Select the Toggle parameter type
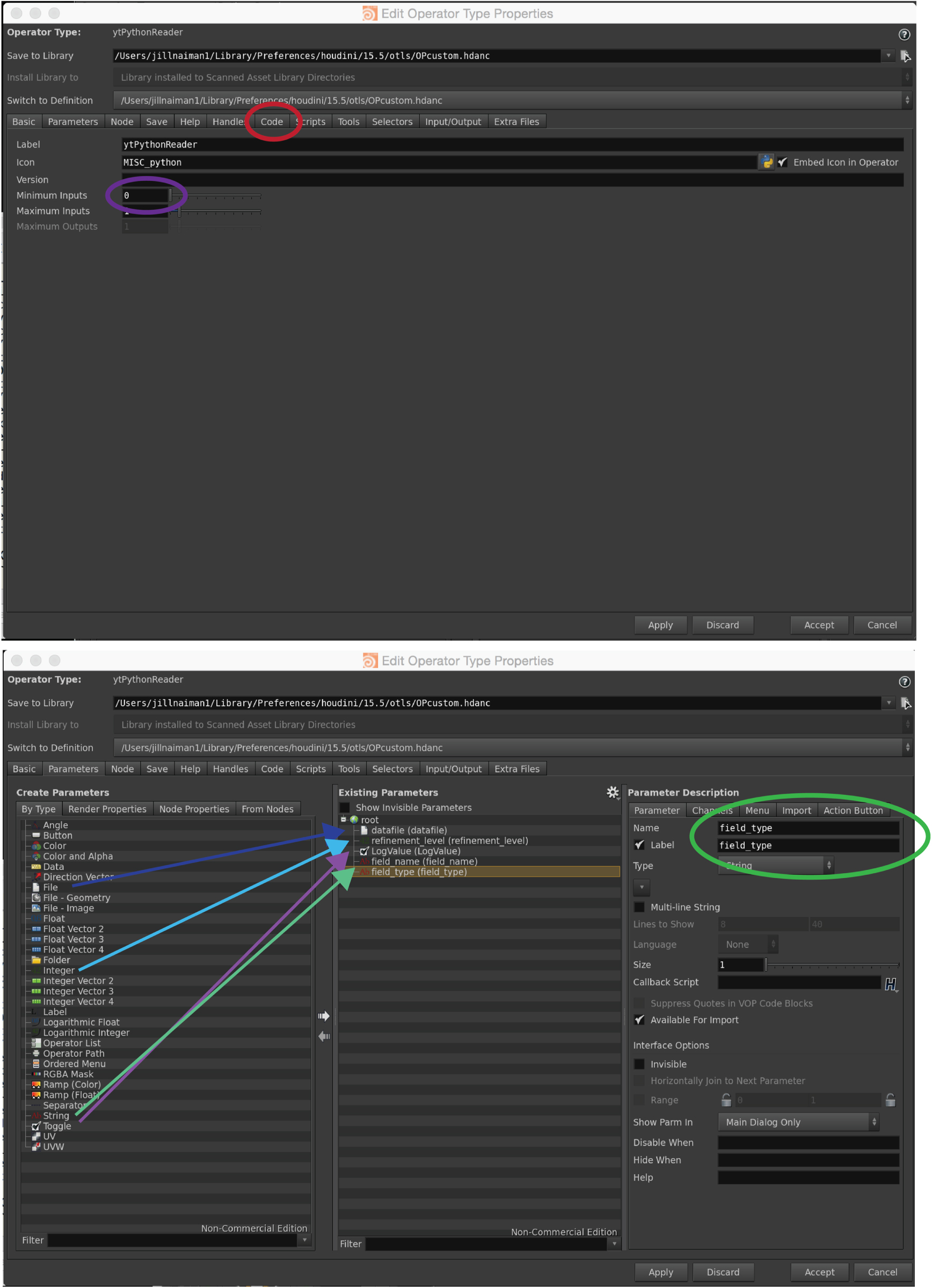 [56, 1126]
